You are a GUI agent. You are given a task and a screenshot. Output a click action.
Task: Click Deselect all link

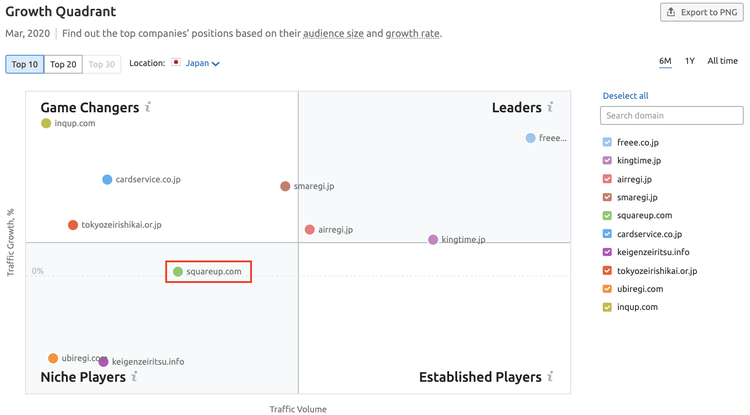[625, 96]
